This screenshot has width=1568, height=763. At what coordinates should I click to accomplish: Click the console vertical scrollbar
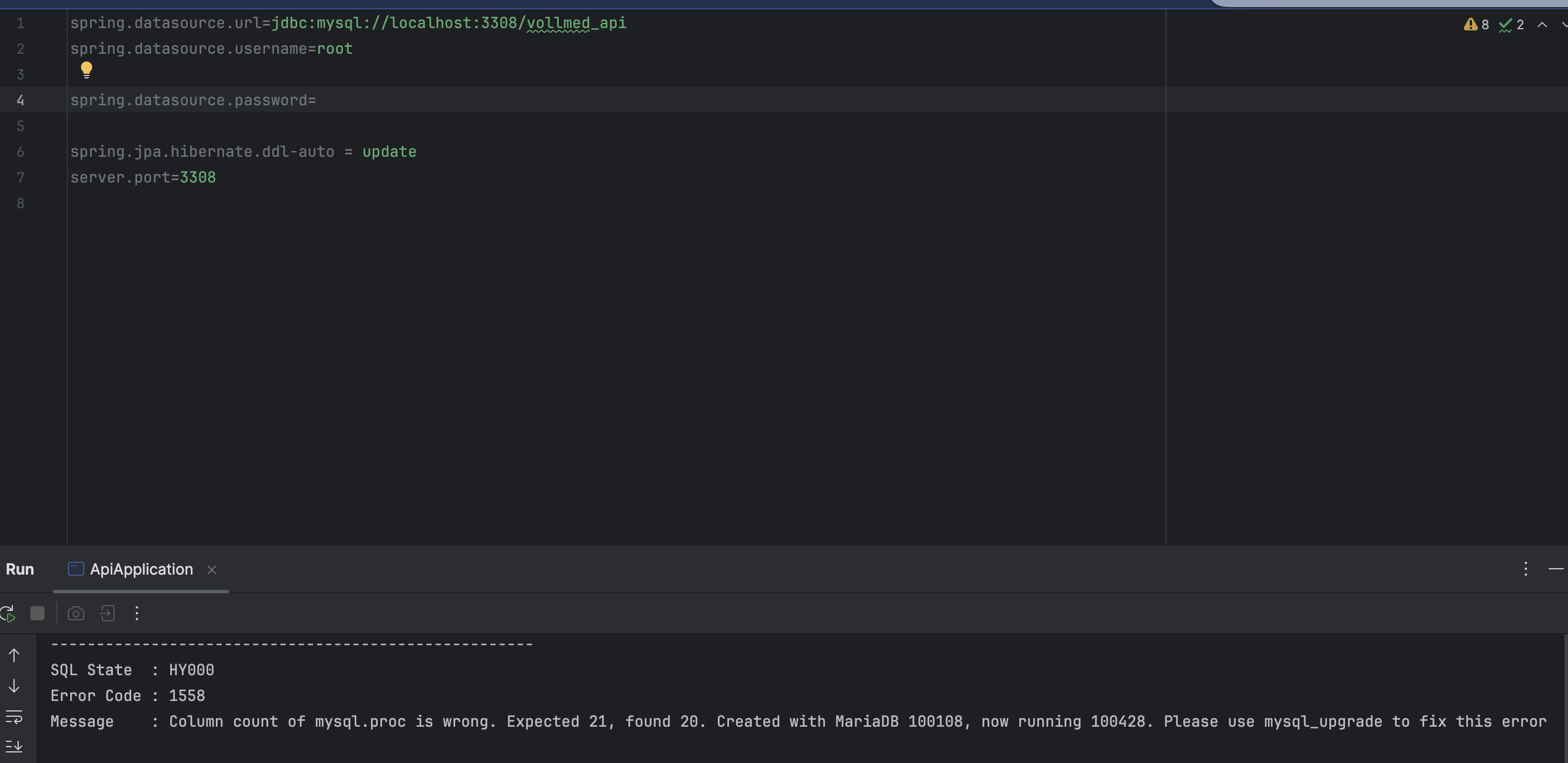pyautogui.click(x=1565, y=698)
